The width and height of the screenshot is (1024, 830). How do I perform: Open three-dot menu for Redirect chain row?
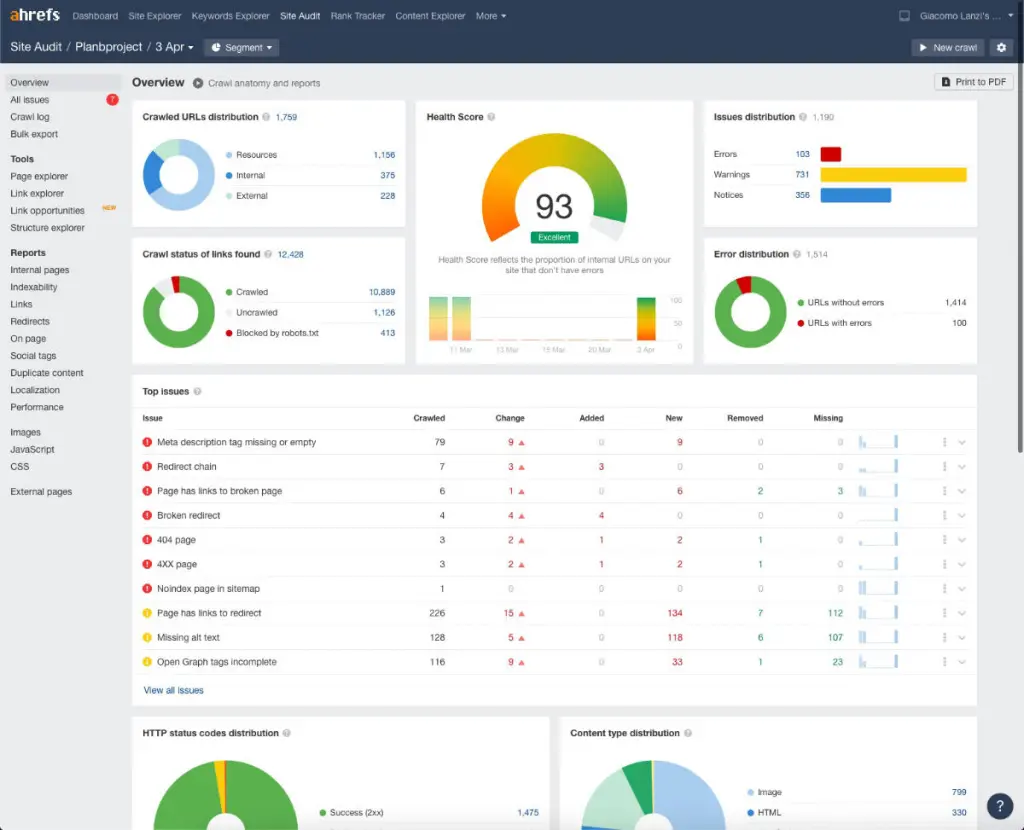(944, 466)
